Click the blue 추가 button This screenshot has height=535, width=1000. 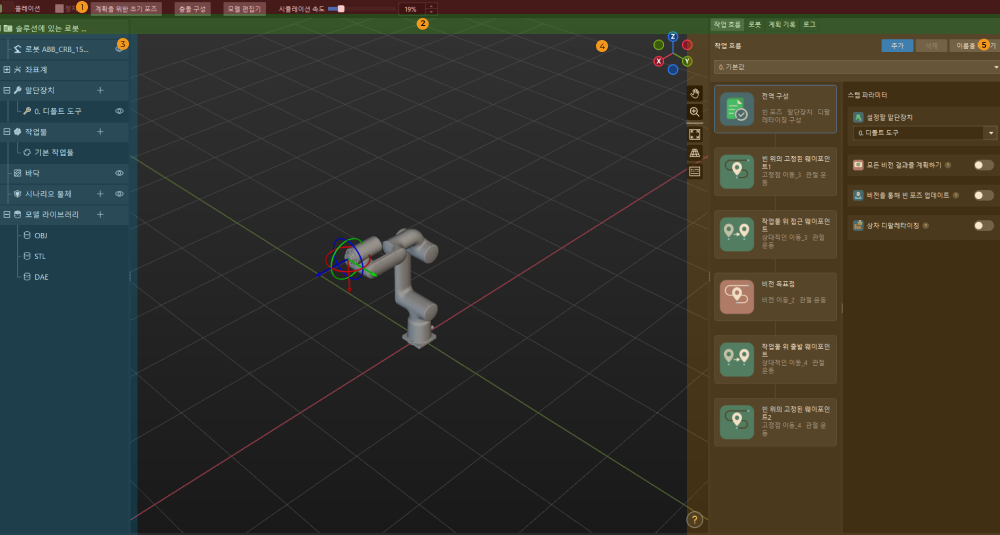pyautogui.click(x=897, y=46)
